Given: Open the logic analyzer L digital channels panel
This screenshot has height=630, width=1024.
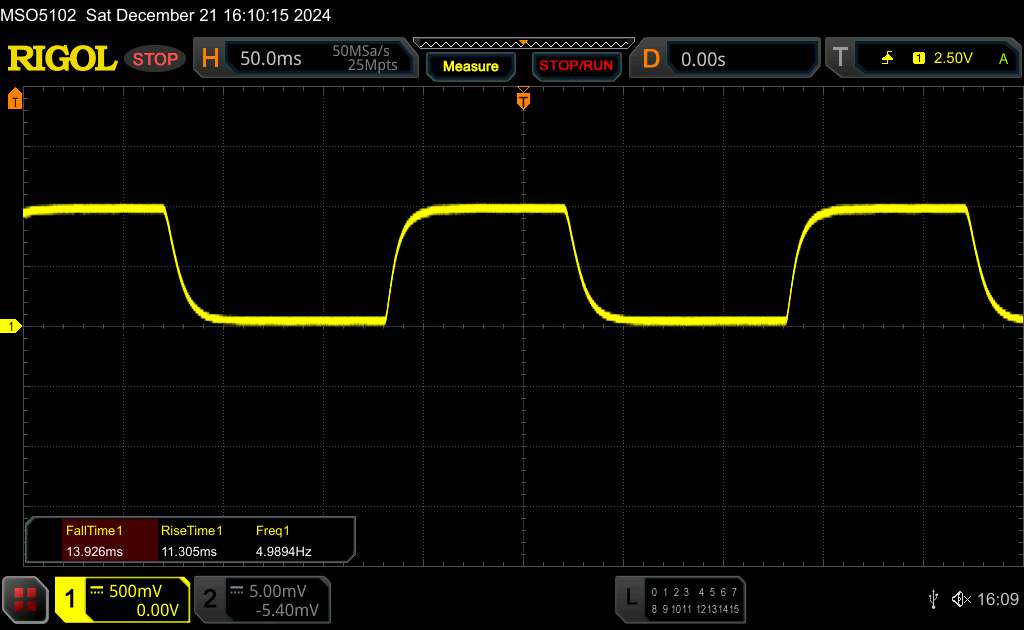Looking at the screenshot, I should pos(682,599).
